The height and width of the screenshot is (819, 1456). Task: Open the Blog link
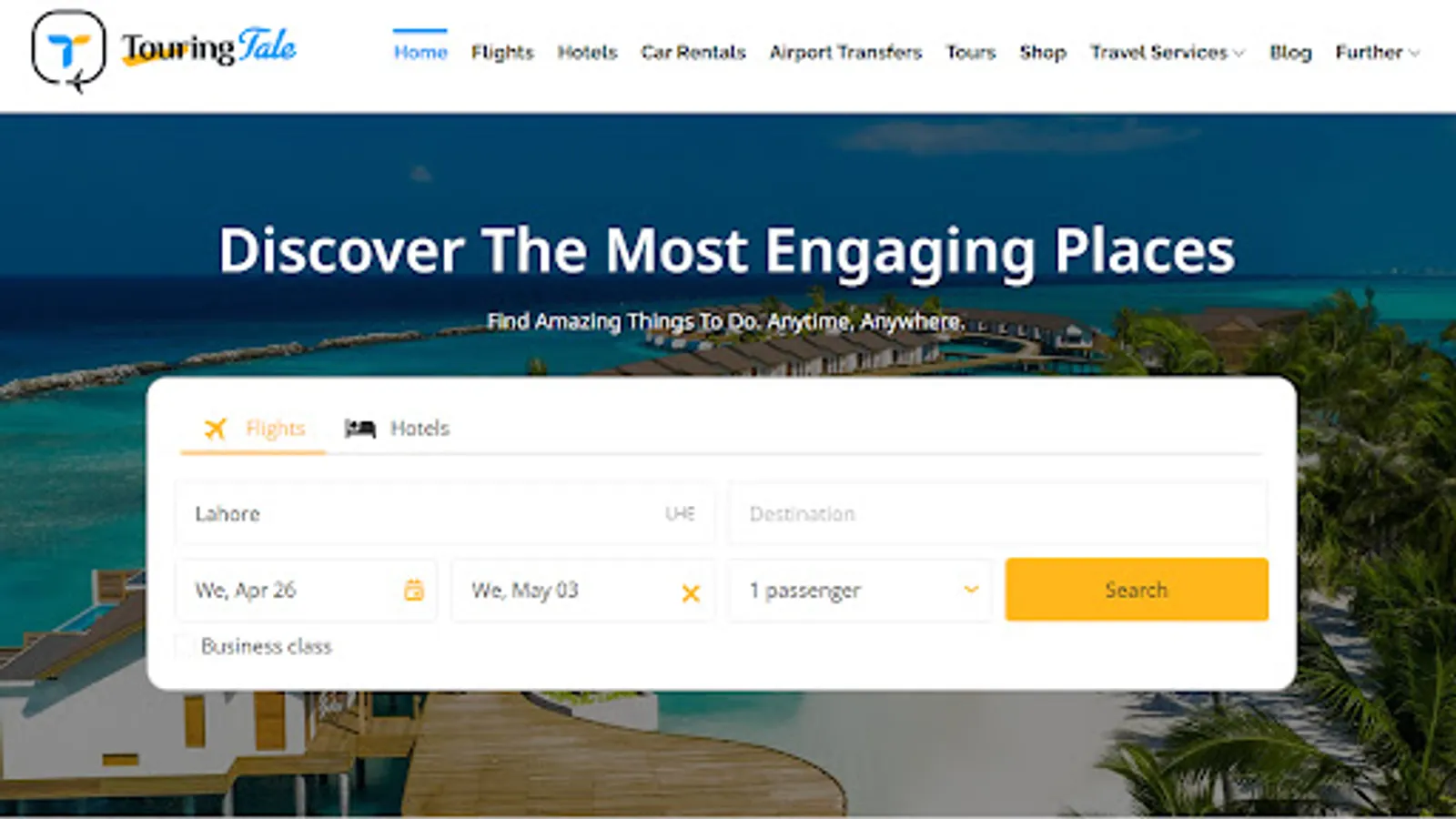pyautogui.click(x=1290, y=53)
